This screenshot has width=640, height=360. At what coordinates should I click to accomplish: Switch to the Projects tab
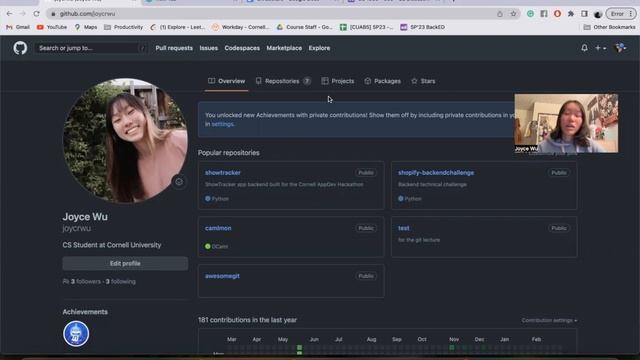pos(338,81)
